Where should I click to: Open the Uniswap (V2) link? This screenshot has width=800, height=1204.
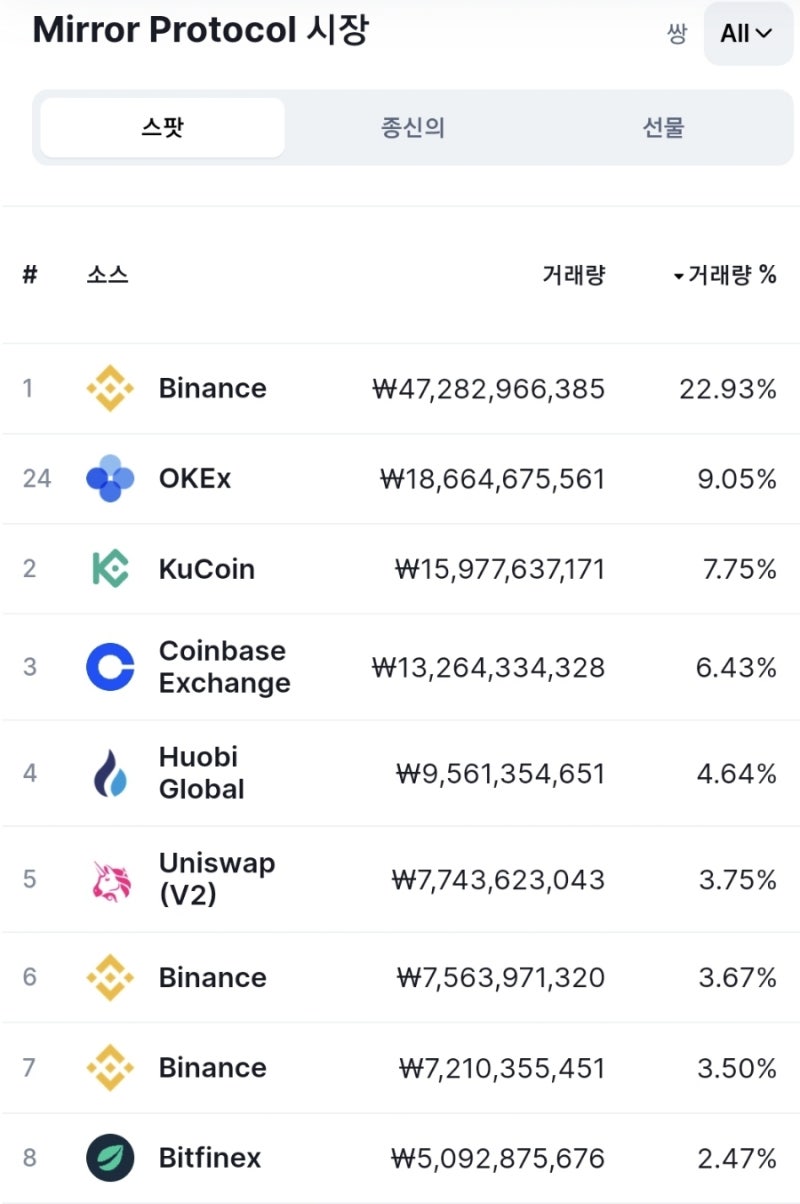(216, 880)
